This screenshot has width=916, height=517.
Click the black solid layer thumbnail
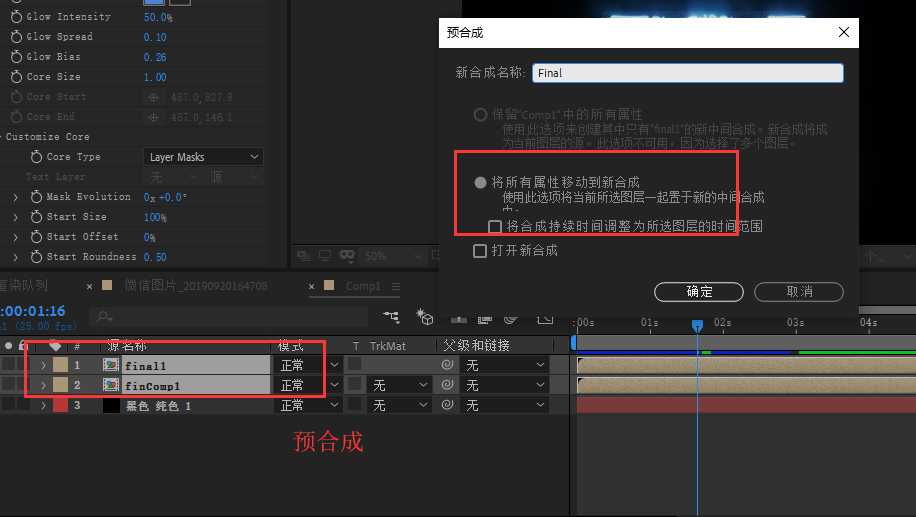tap(111, 405)
